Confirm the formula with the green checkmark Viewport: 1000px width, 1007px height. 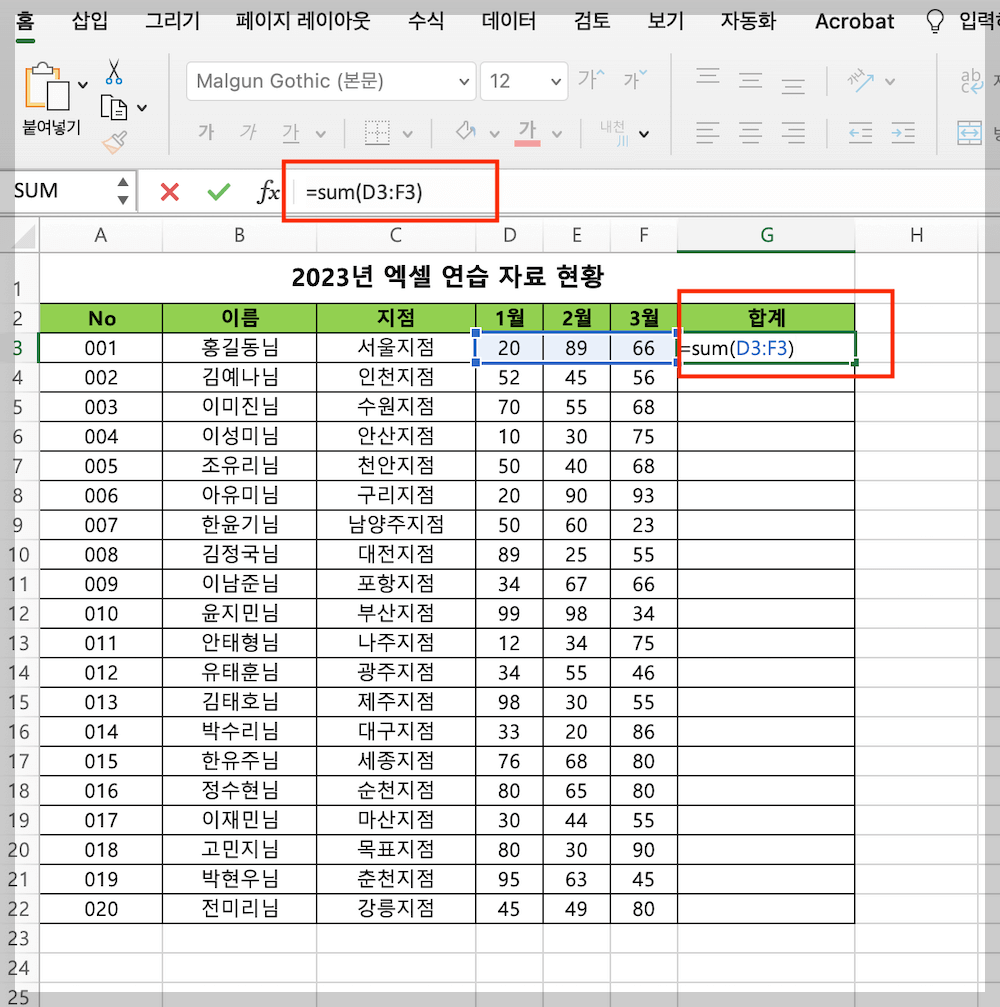(x=219, y=191)
